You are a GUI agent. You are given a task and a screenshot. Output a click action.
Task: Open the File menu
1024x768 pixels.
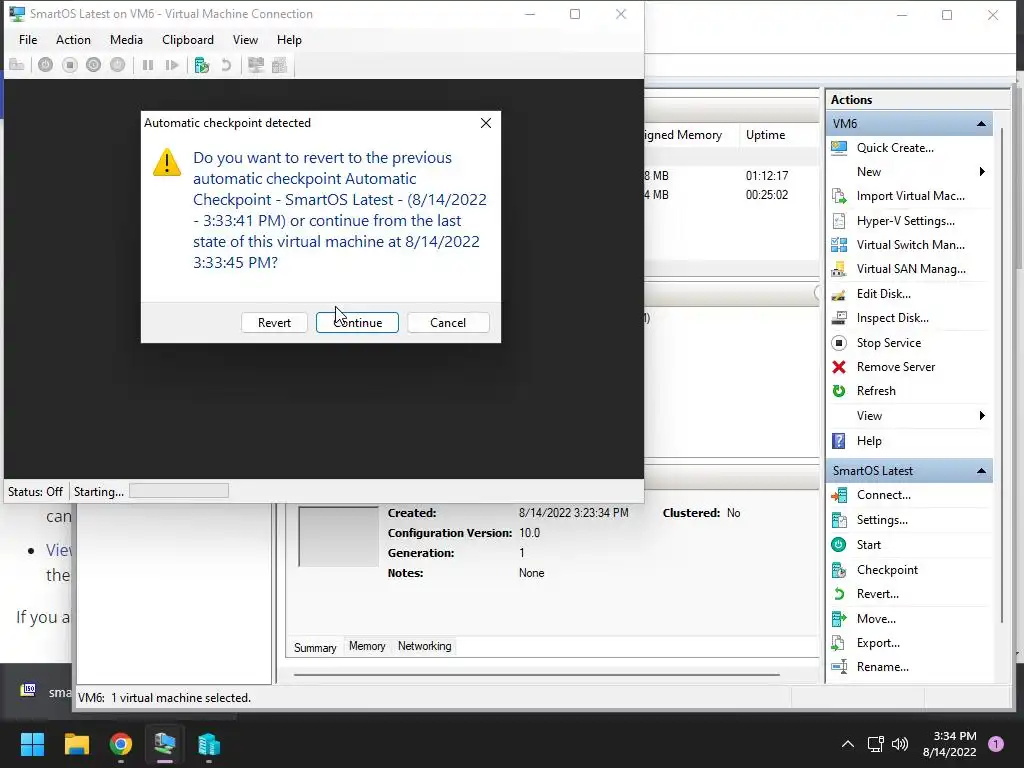pos(28,40)
